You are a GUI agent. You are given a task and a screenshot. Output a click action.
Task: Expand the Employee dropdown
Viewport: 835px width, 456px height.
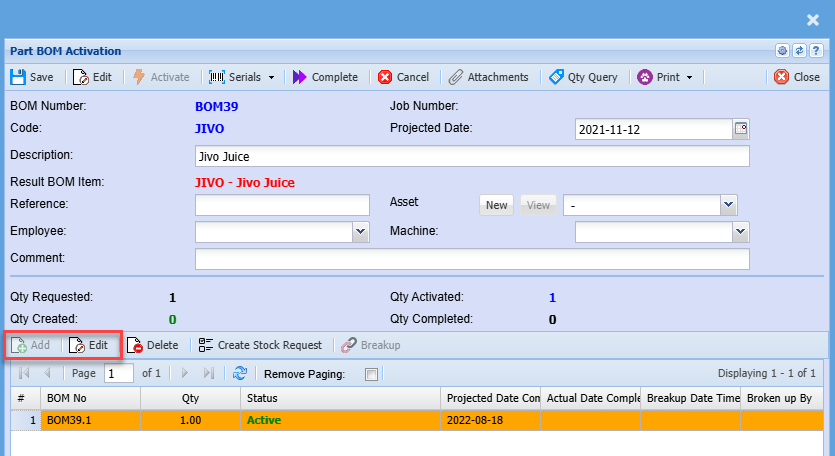[361, 232]
